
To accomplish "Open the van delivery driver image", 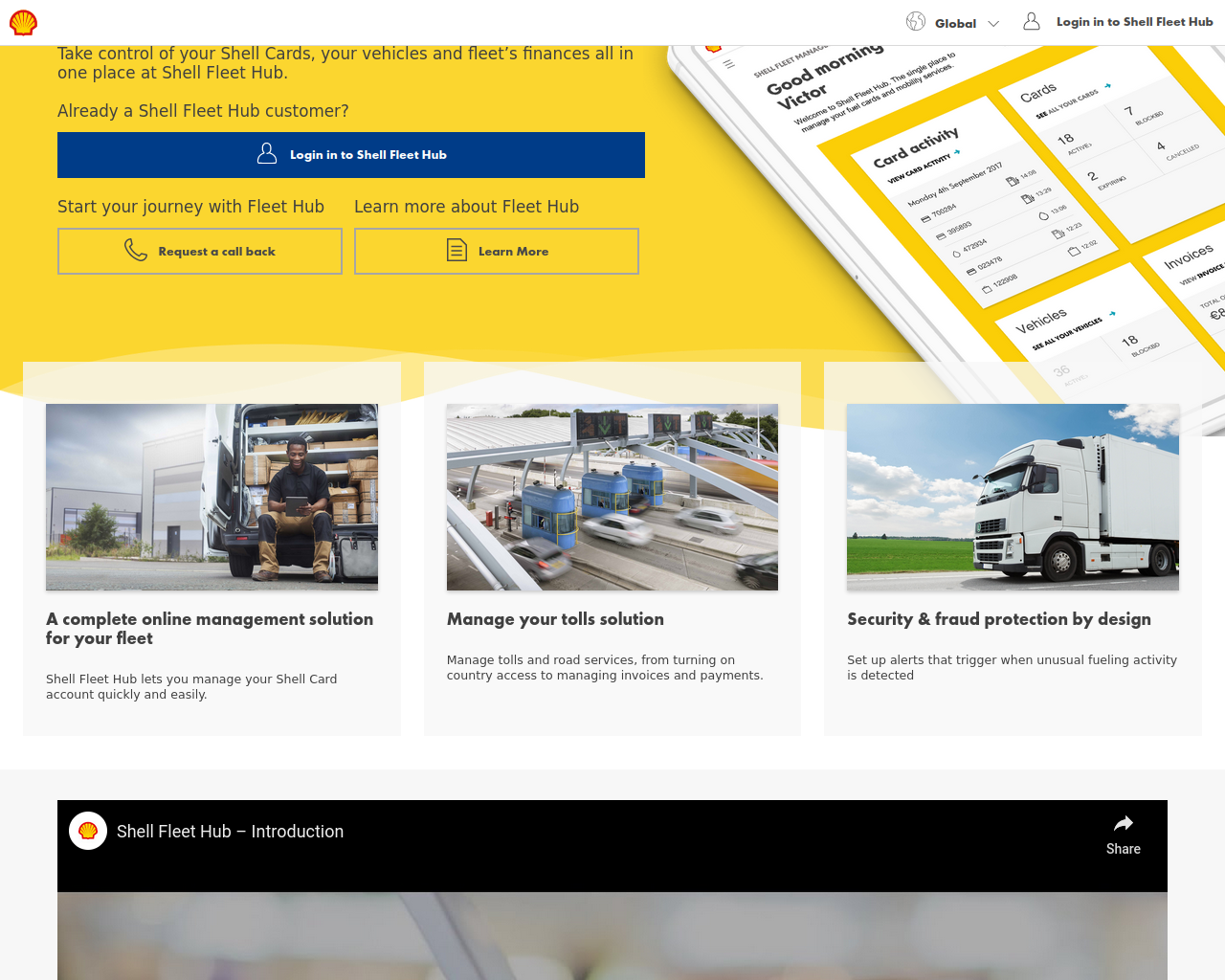I will click(212, 497).
